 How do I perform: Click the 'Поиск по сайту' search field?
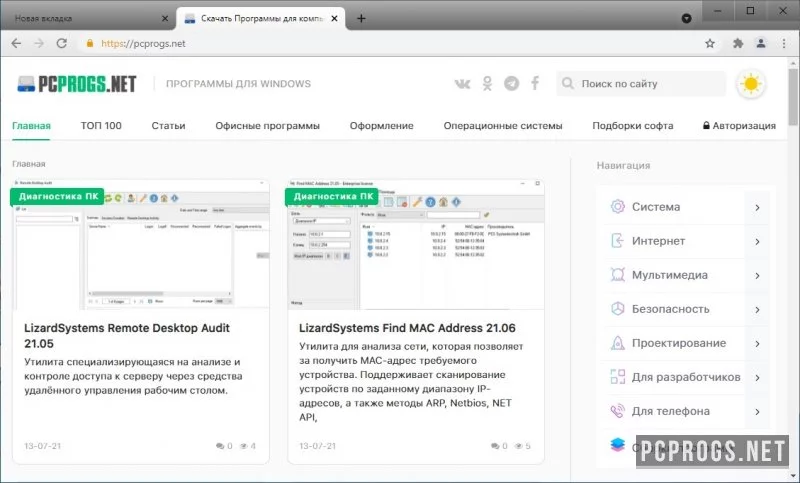tap(641, 84)
